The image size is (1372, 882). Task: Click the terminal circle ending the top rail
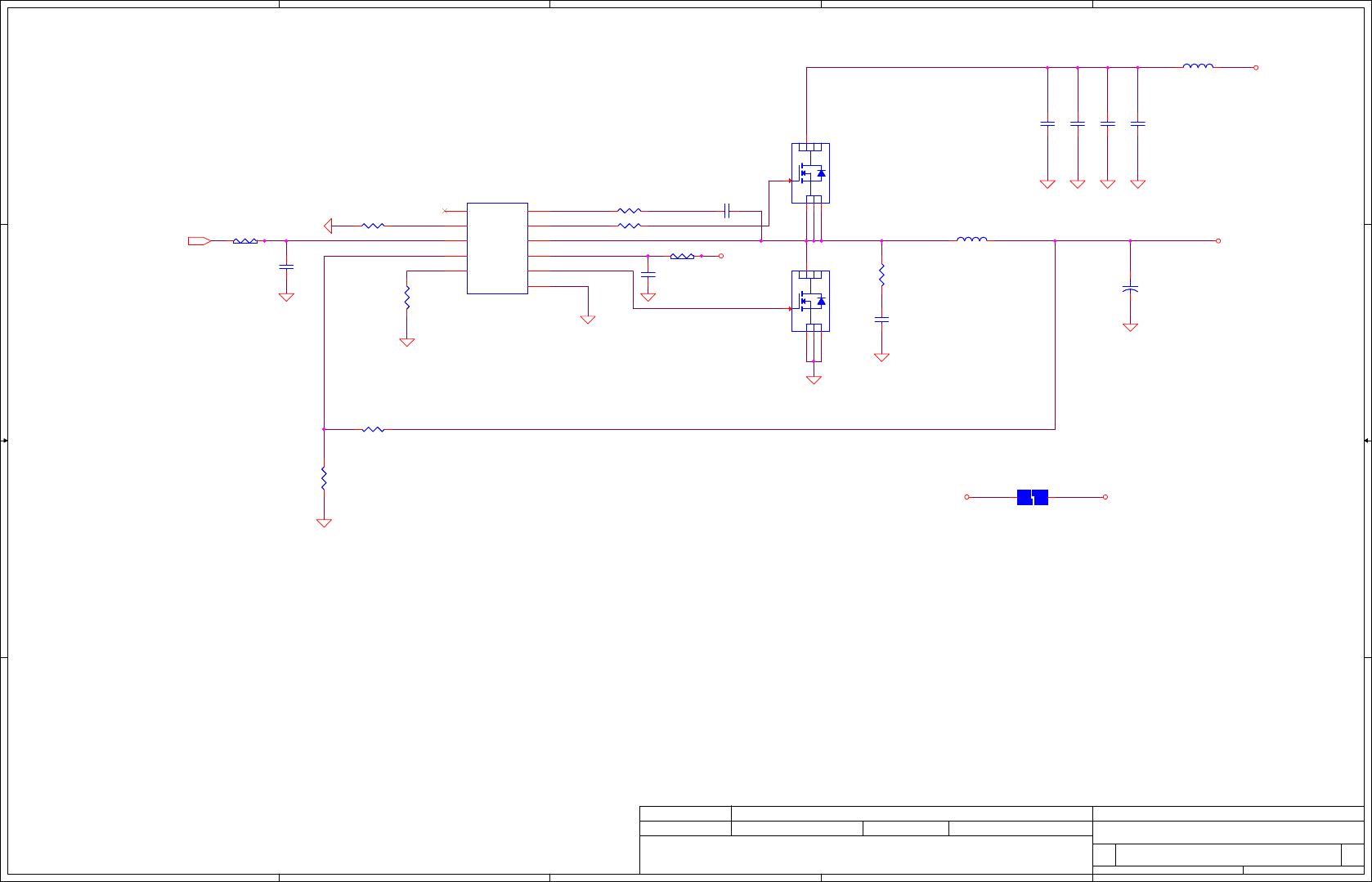(x=1256, y=68)
